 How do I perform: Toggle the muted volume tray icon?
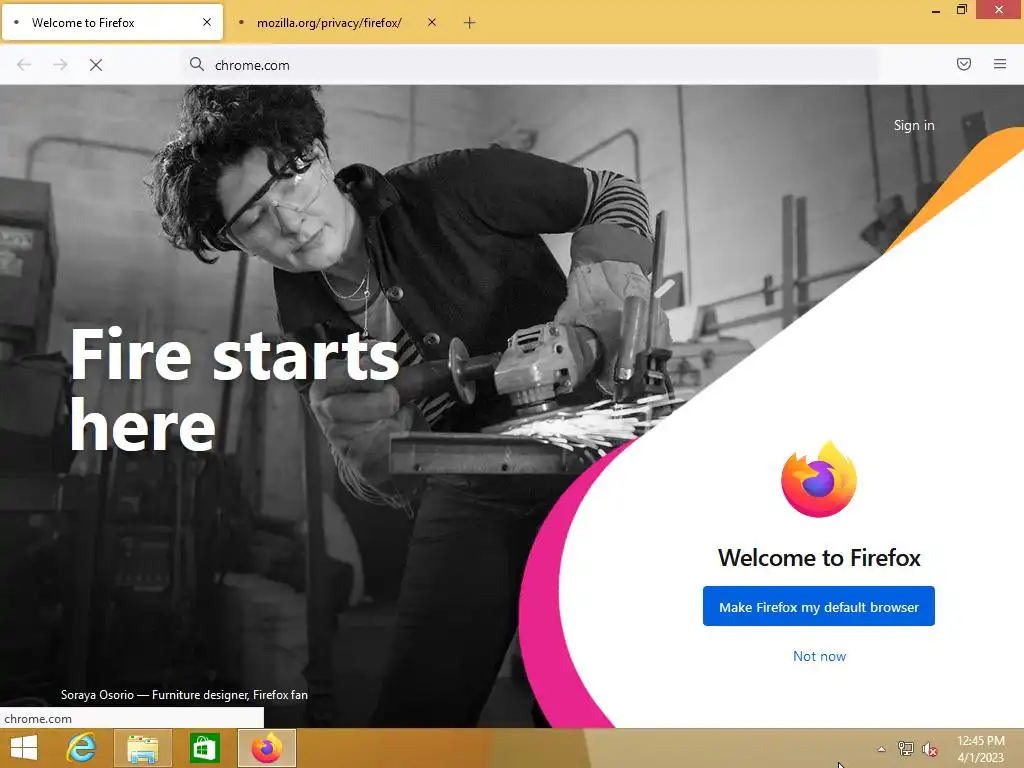pos(929,749)
